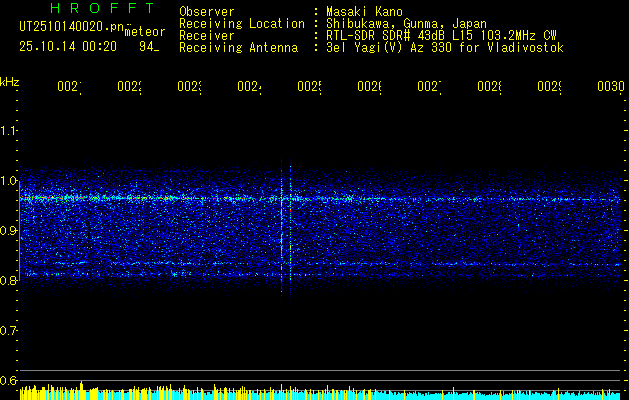Click the 0027 time marker

430,86
